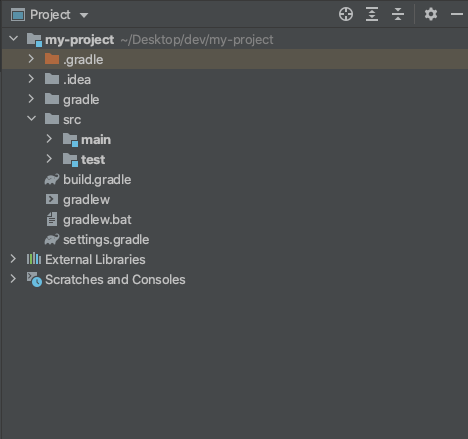468x439 pixels.
Task: Click the Collapse All icon
Action: [398, 14]
